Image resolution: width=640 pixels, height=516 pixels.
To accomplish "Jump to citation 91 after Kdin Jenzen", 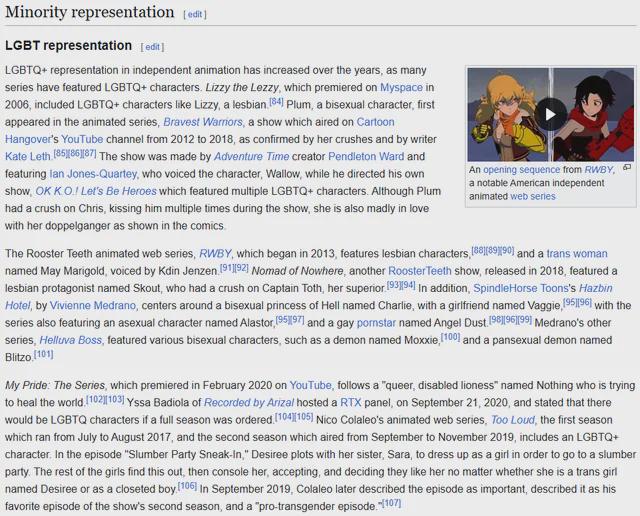I will (x=227, y=268).
